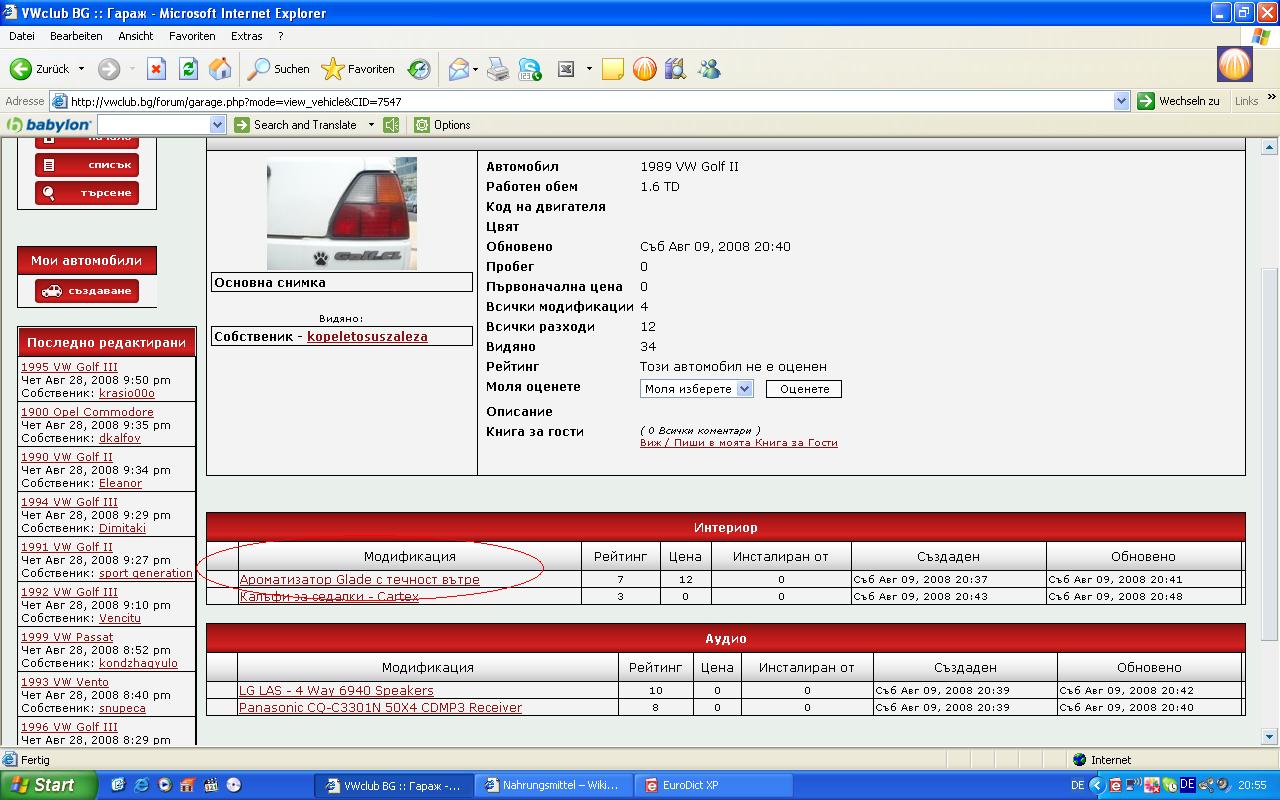
Task: Stop loading with the red X icon
Action: tap(156, 69)
